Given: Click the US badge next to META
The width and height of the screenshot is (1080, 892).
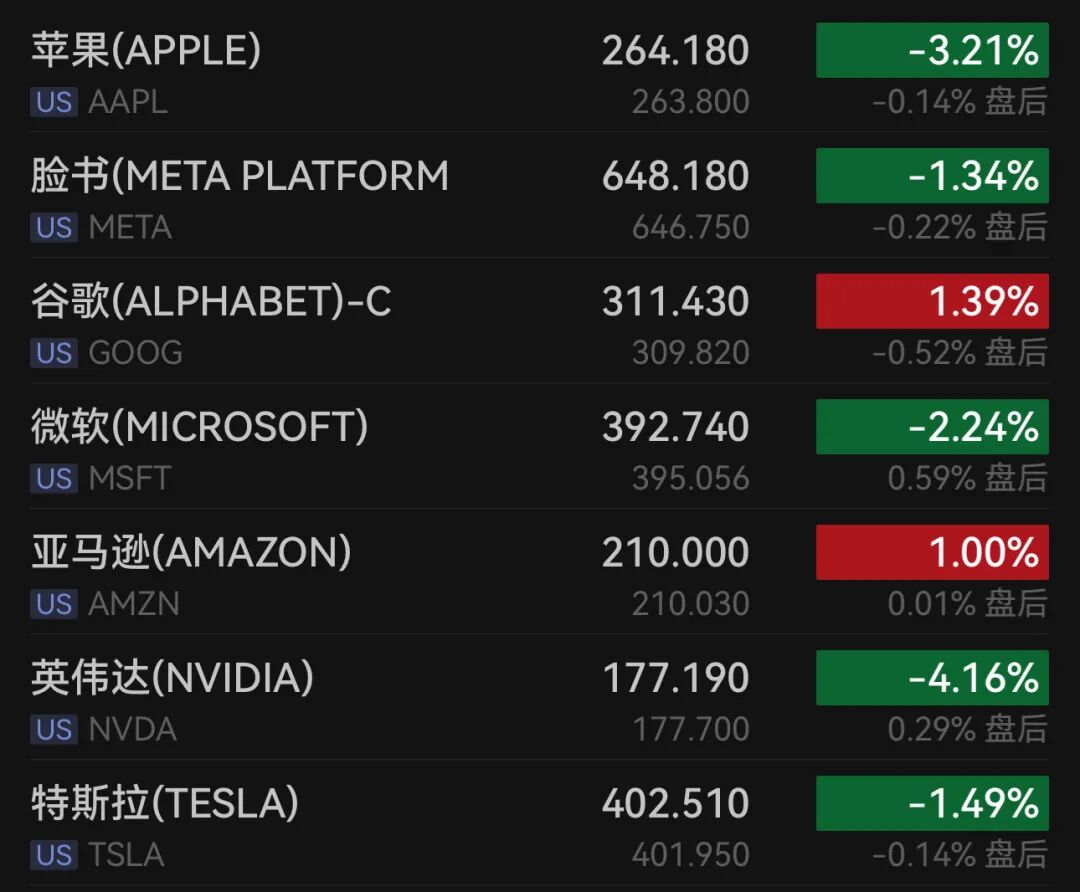Looking at the screenshot, I should coord(54,228).
